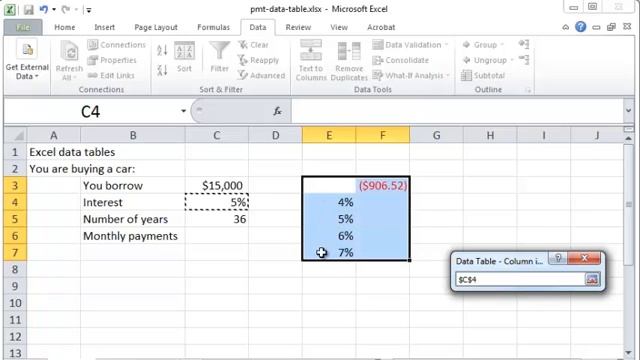Click the Clear filter button
Viewport: 640px width, 360px height.
coord(253,44)
